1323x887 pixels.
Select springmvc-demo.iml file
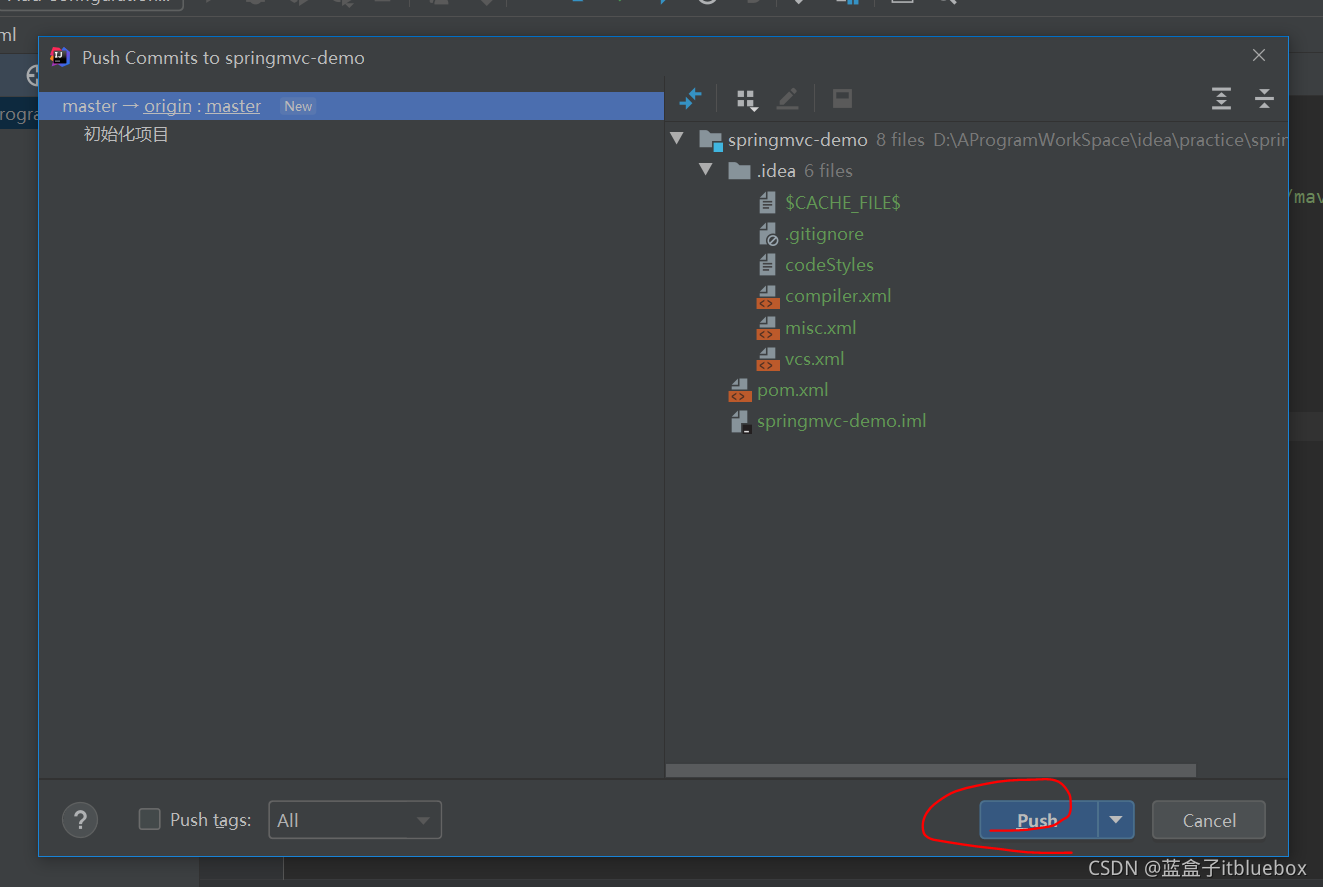click(x=842, y=420)
